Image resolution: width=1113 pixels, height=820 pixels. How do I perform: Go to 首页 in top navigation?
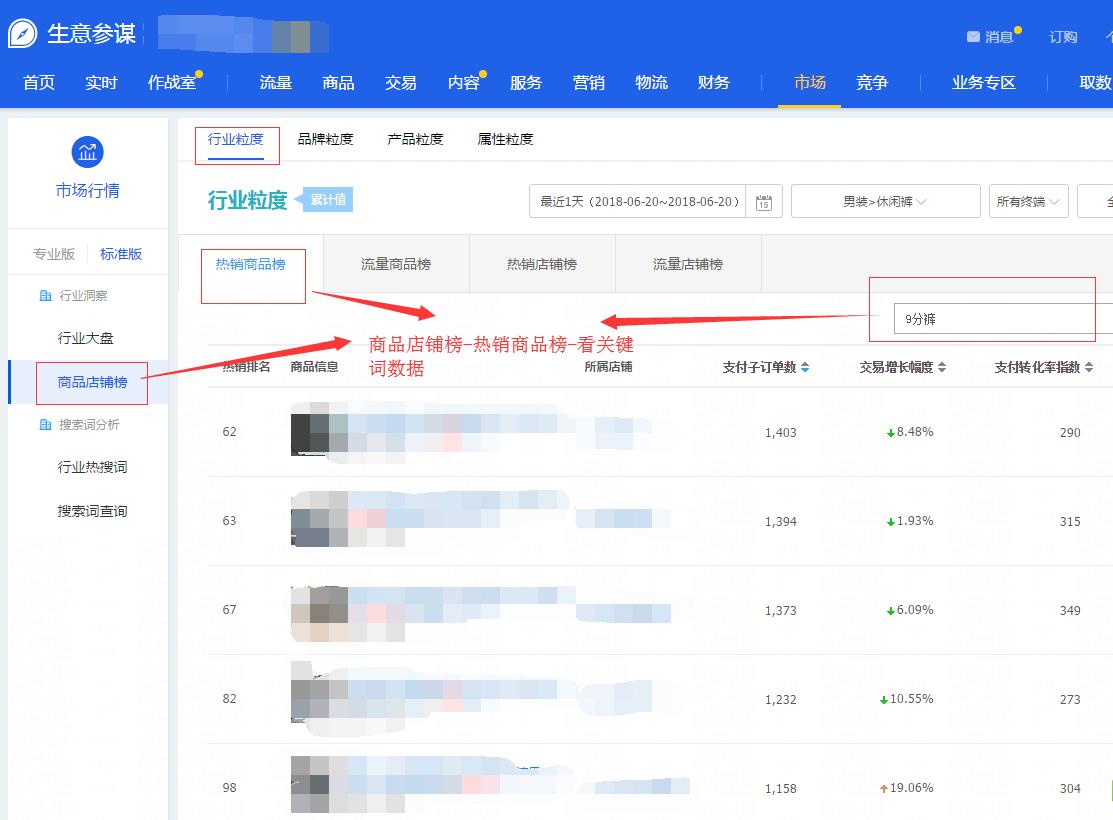[39, 82]
